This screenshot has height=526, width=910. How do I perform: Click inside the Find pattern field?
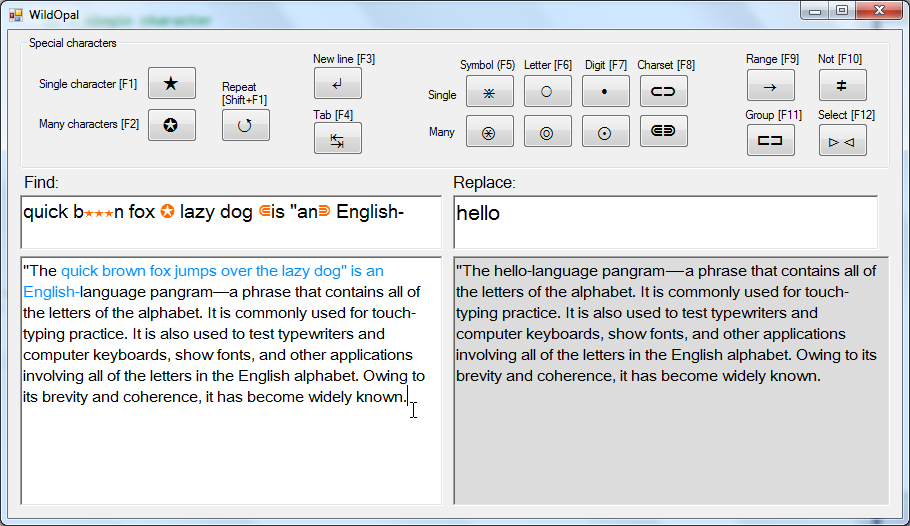coord(230,222)
